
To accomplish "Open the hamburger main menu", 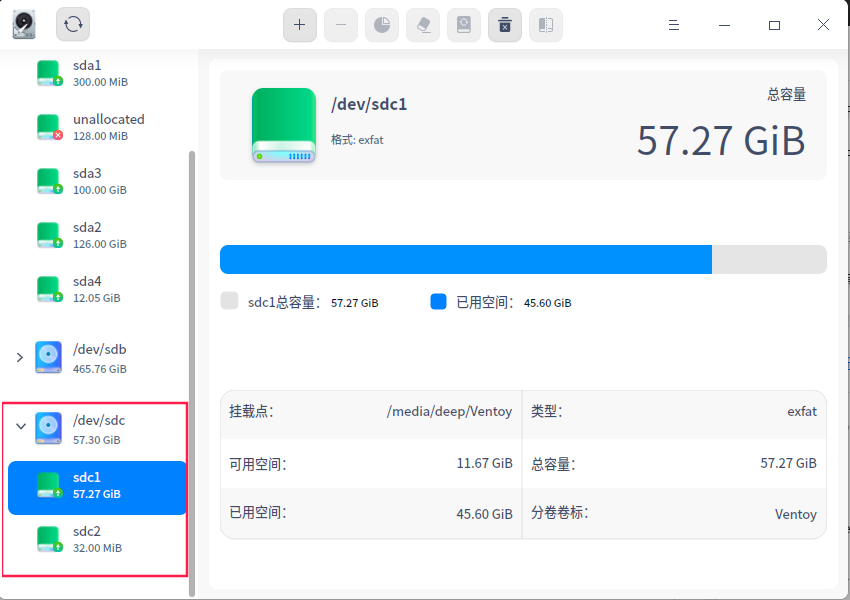I will tap(674, 25).
